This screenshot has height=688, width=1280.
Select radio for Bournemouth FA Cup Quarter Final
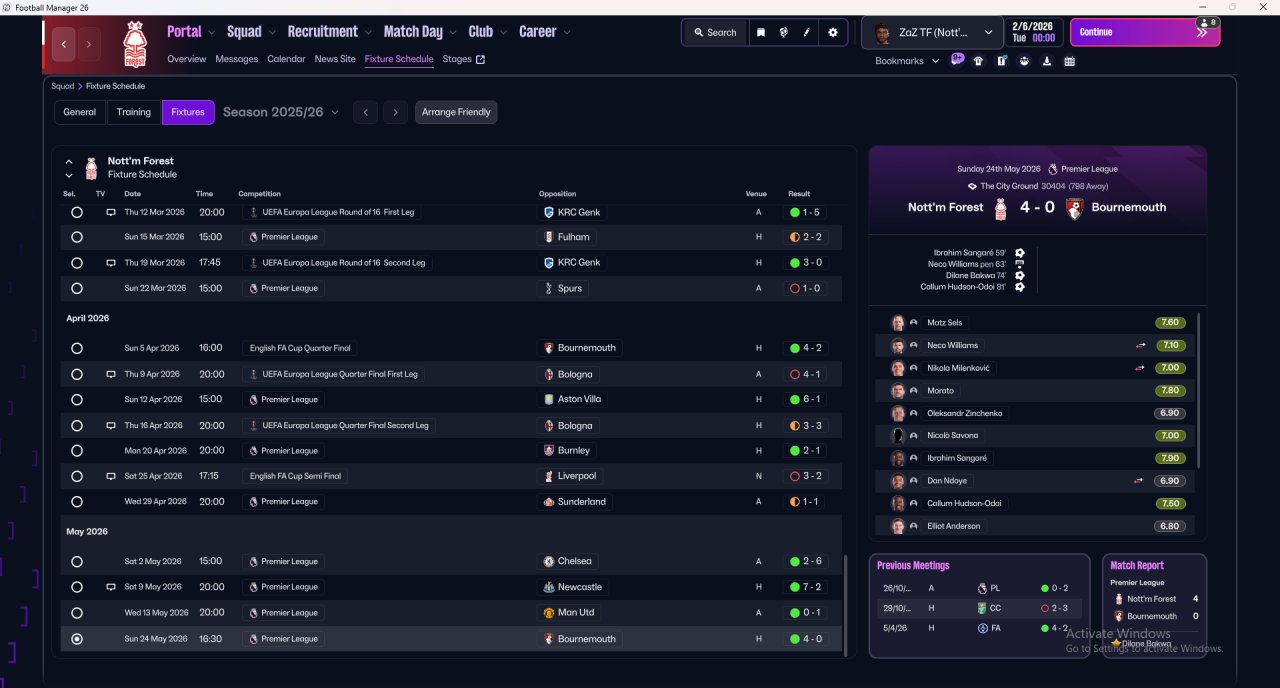click(x=77, y=348)
